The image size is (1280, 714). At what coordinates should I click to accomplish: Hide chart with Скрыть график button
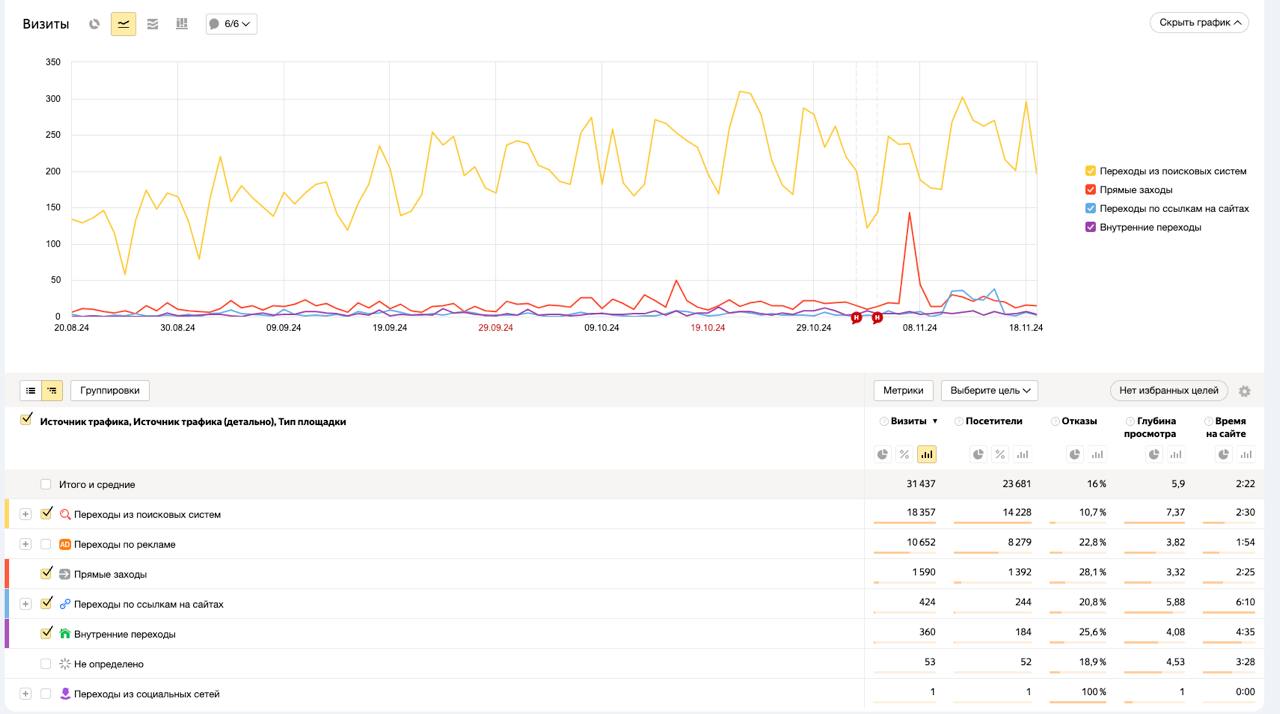click(1199, 22)
